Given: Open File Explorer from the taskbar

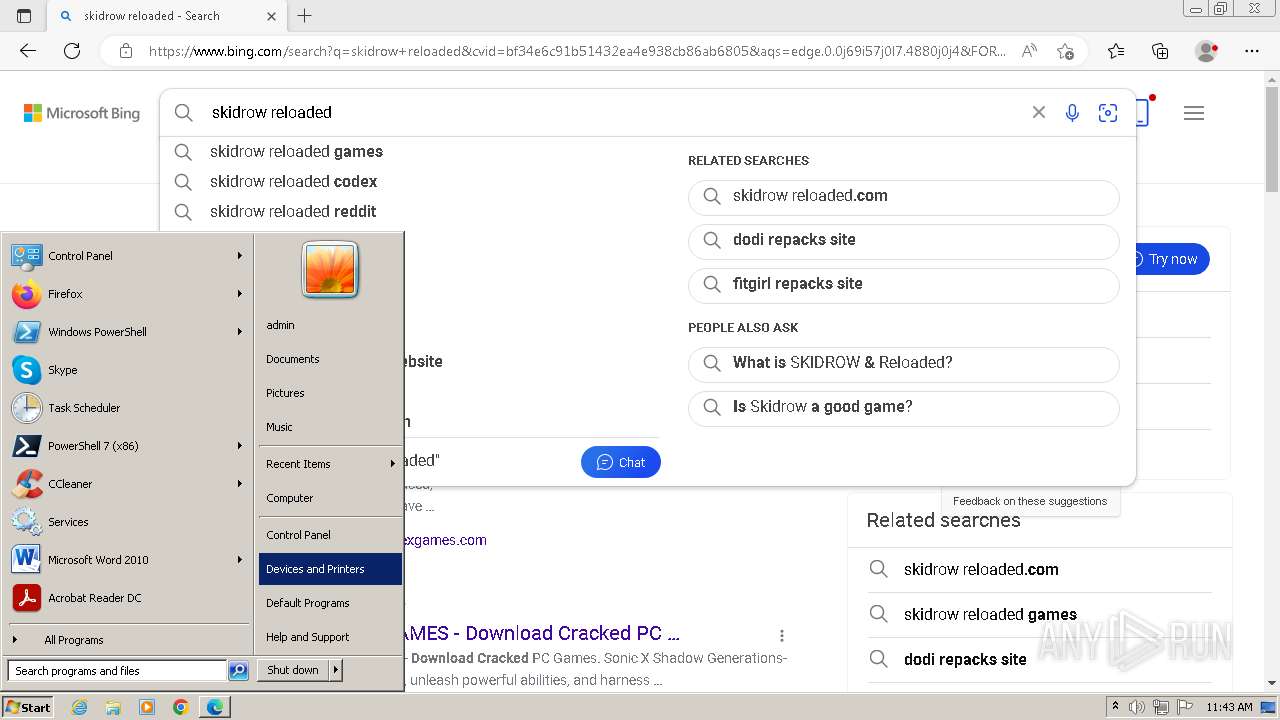Looking at the screenshot, I should pyautogui.click(x=113, y=707).
